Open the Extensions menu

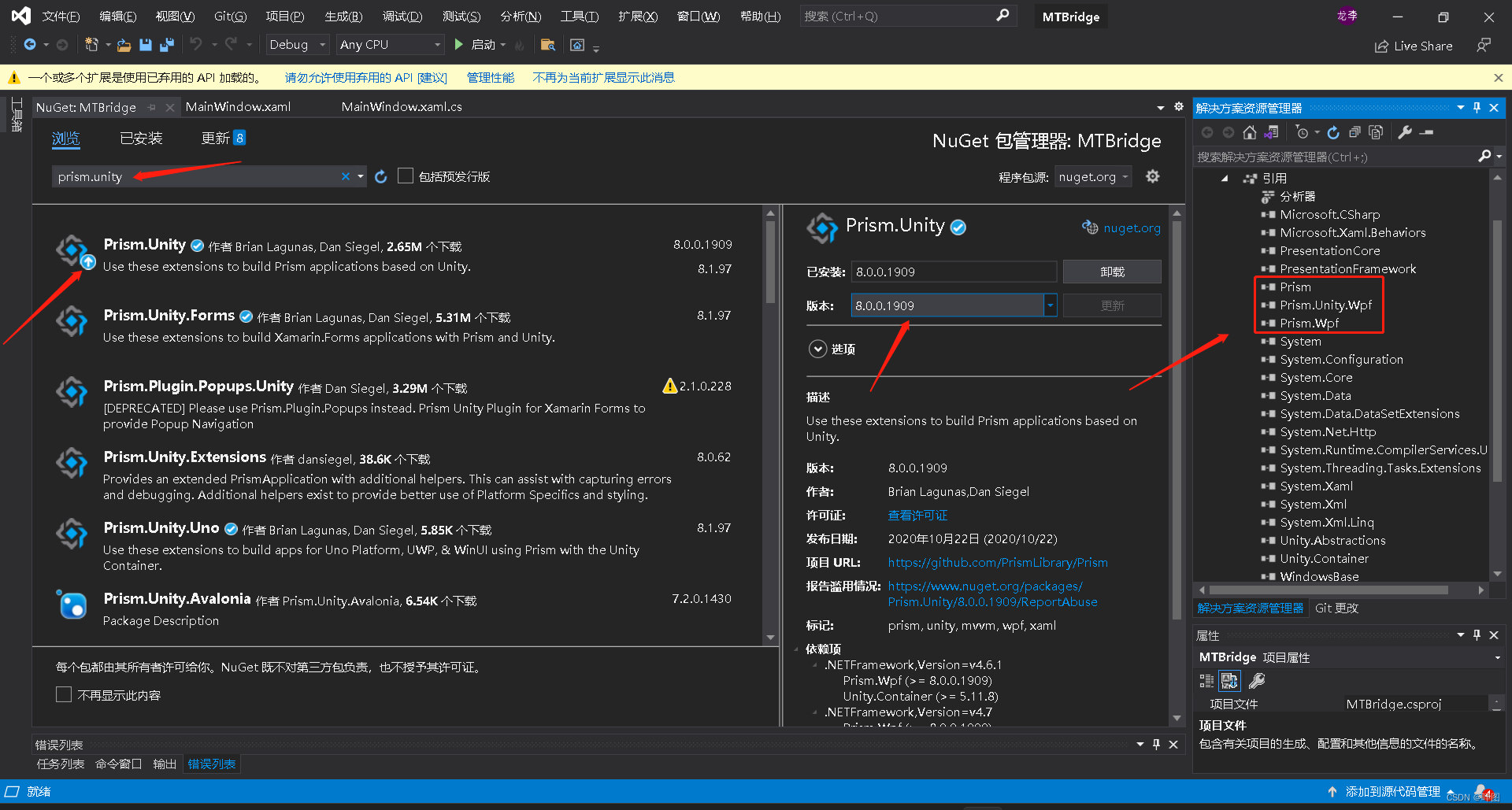tap(638, 17)
